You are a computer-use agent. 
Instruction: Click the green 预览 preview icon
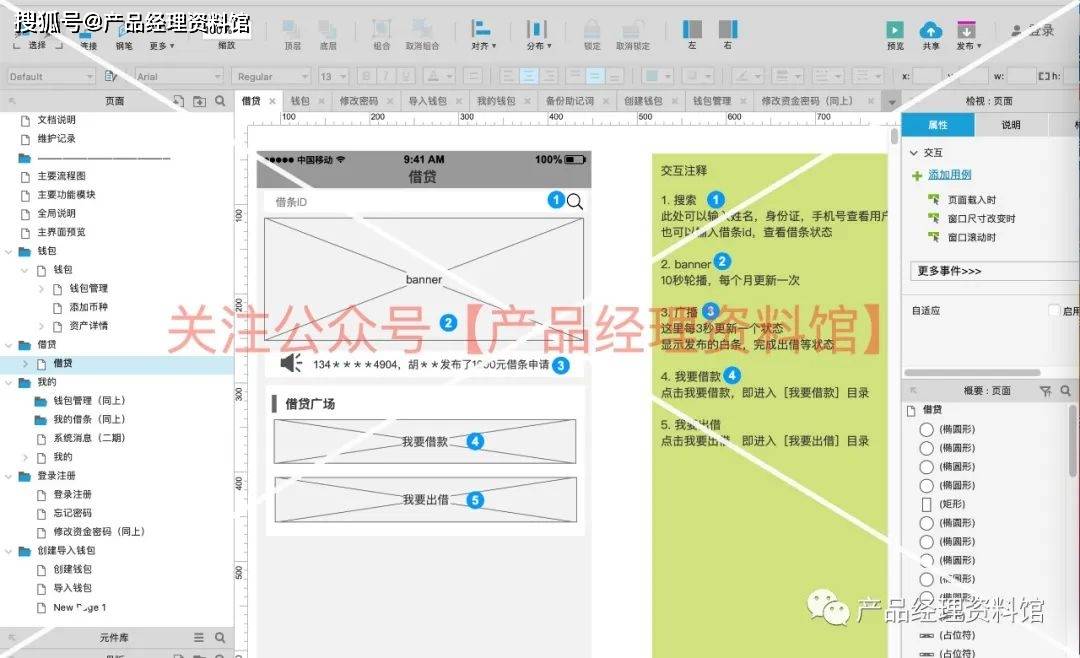(x=895, y=30)
